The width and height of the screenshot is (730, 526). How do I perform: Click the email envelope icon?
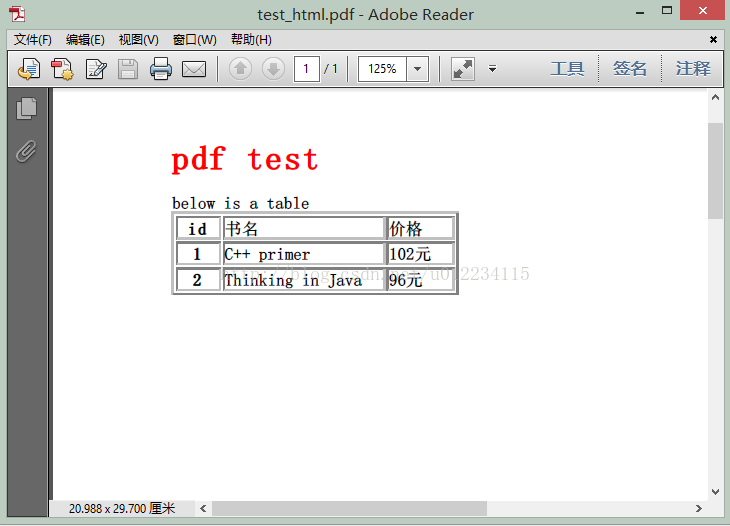(194, 69)
